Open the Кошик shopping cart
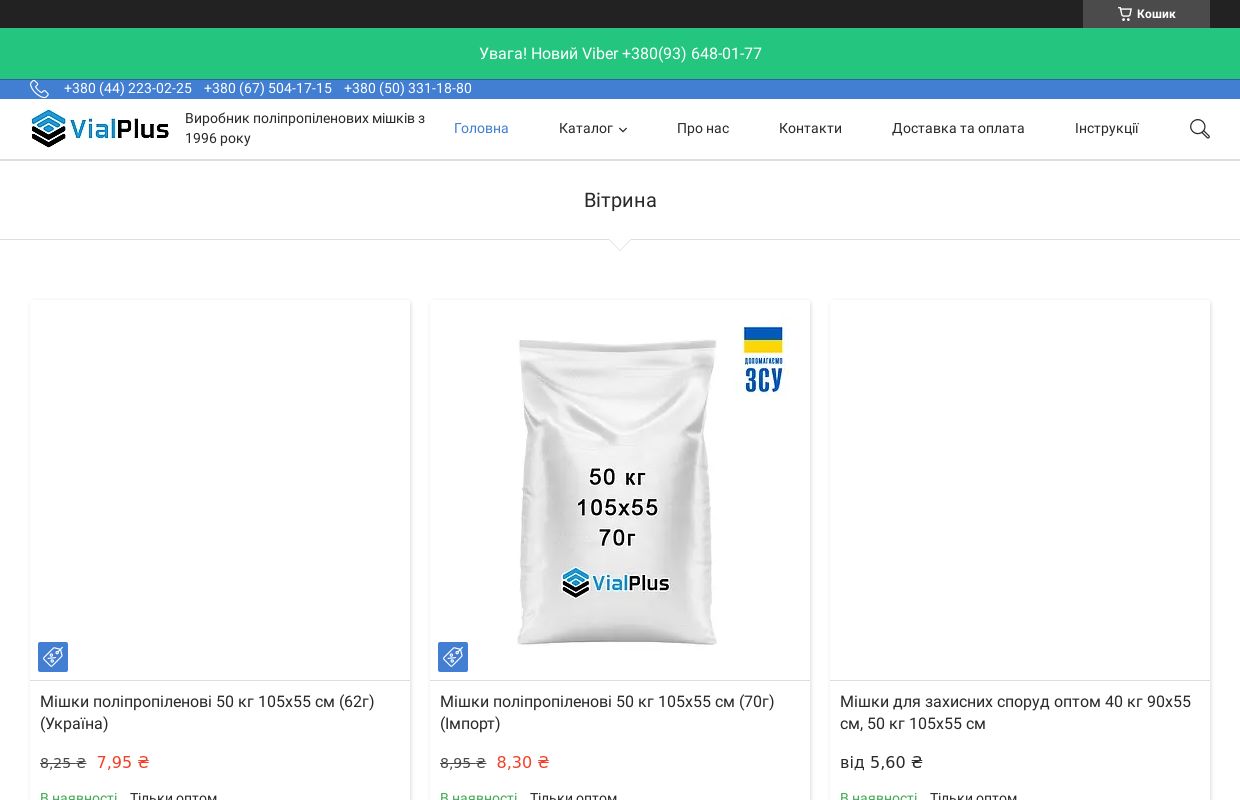 point(1146,14)
